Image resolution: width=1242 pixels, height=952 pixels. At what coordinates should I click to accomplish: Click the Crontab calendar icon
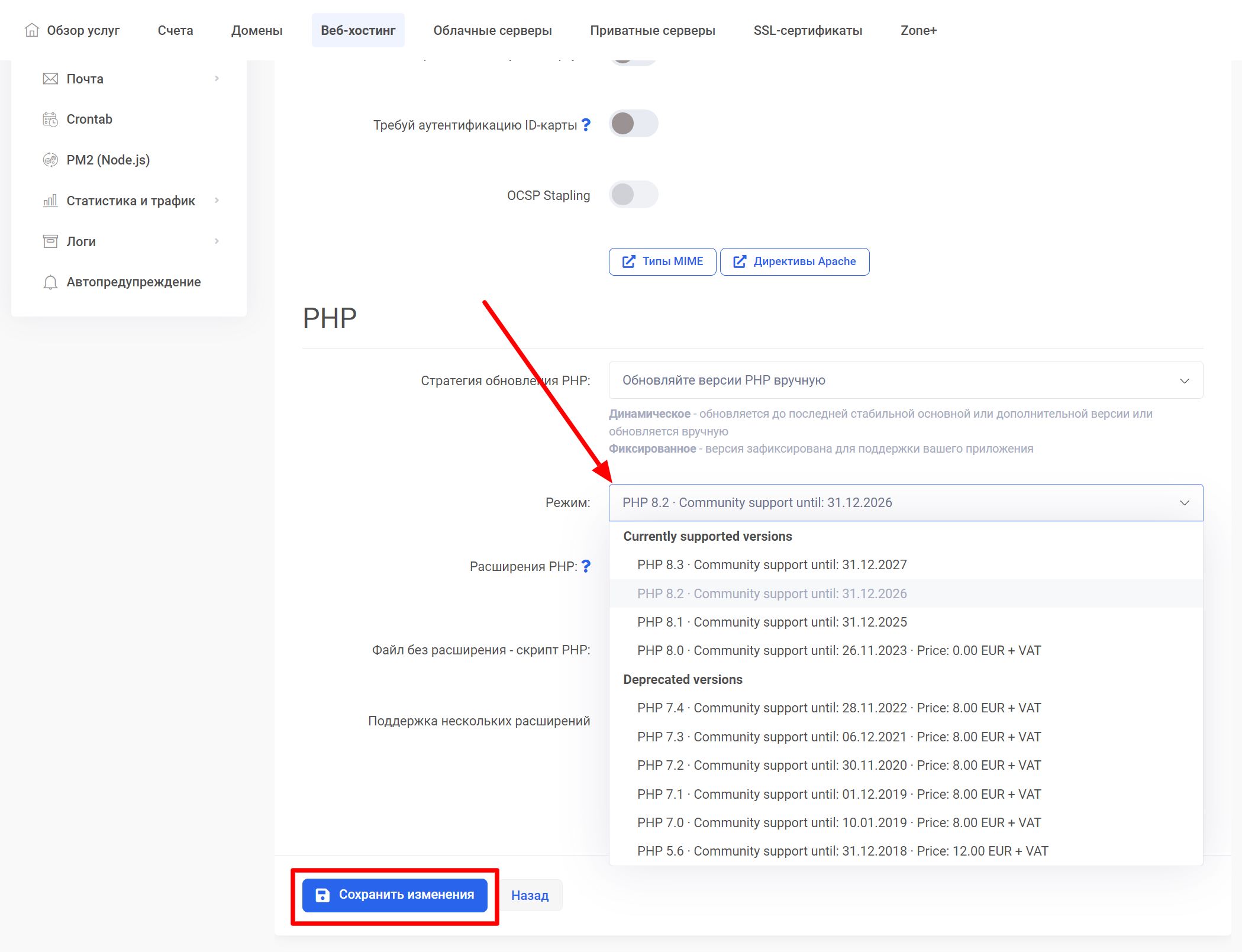click(x=50, y=120)
